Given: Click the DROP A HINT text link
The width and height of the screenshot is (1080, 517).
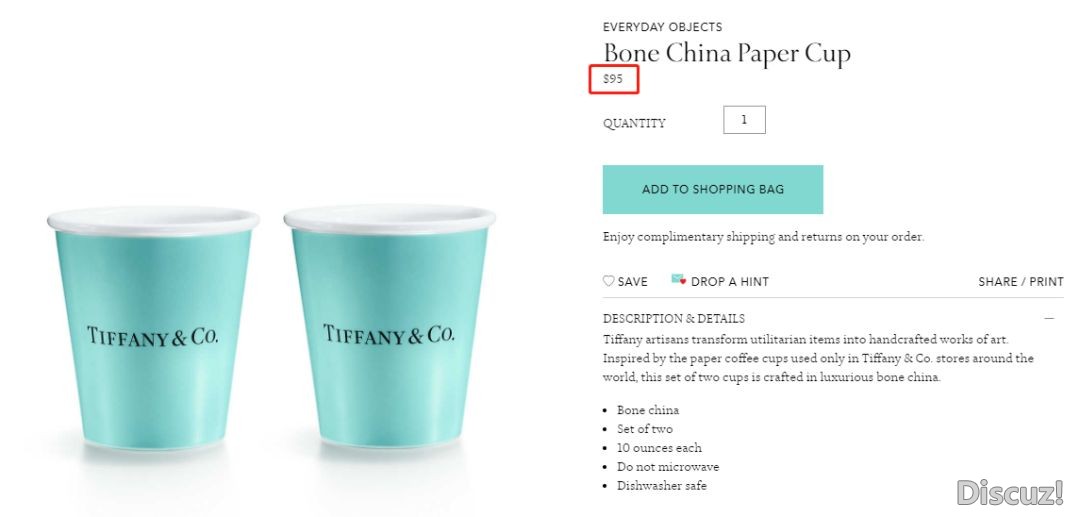Looking at the screenshot, I should pyautogui.click(x=729, y=282).
